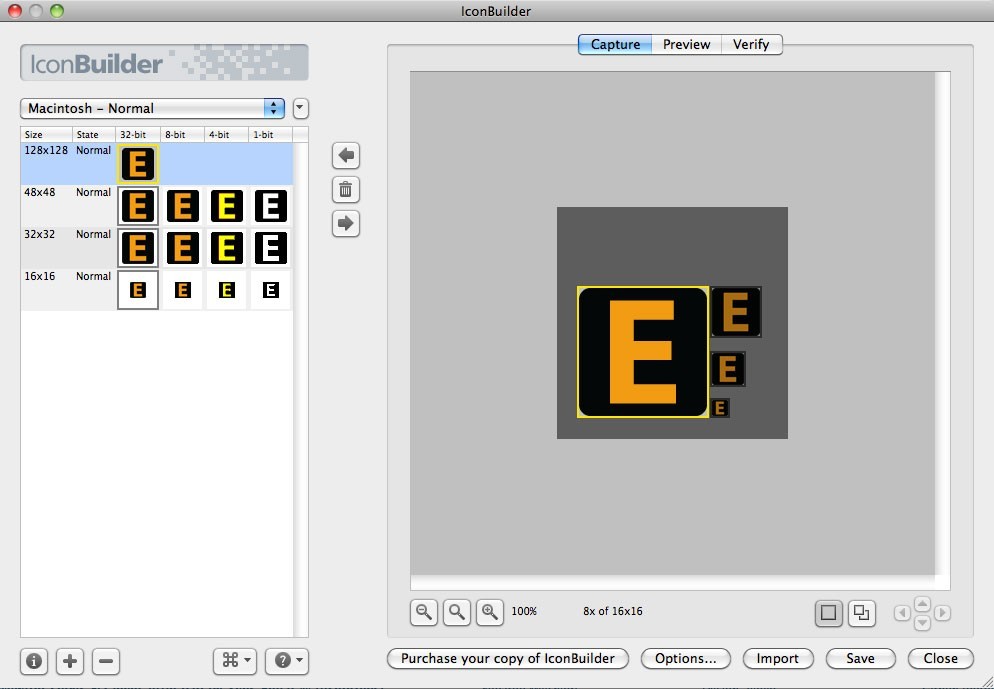Click the Size column header
The width and height of the screenshot is (994, 689).
(x=47, y=134)
